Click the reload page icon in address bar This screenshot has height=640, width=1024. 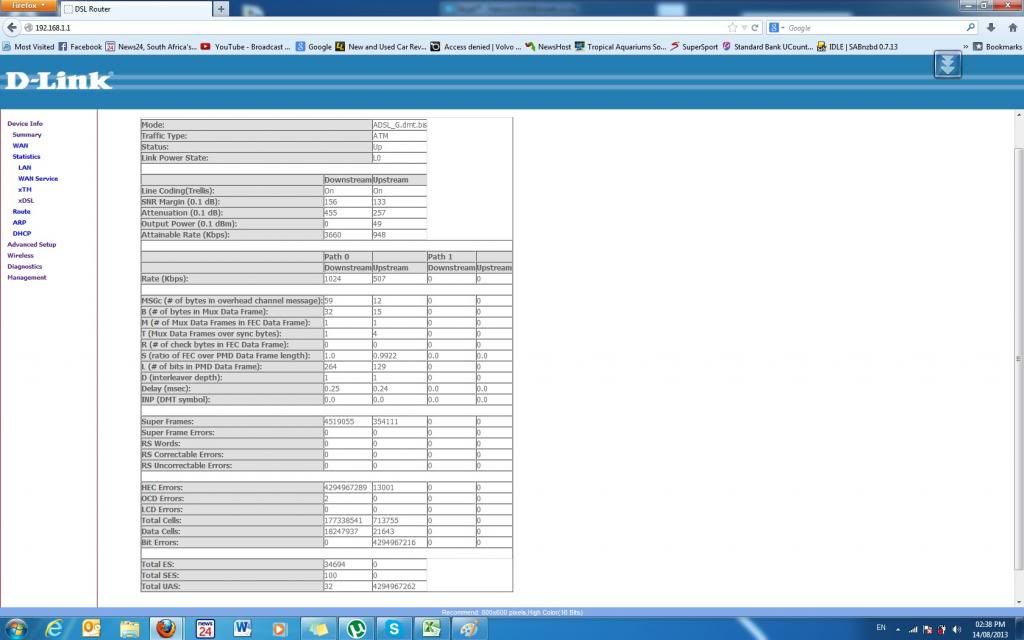pos(754,28)
